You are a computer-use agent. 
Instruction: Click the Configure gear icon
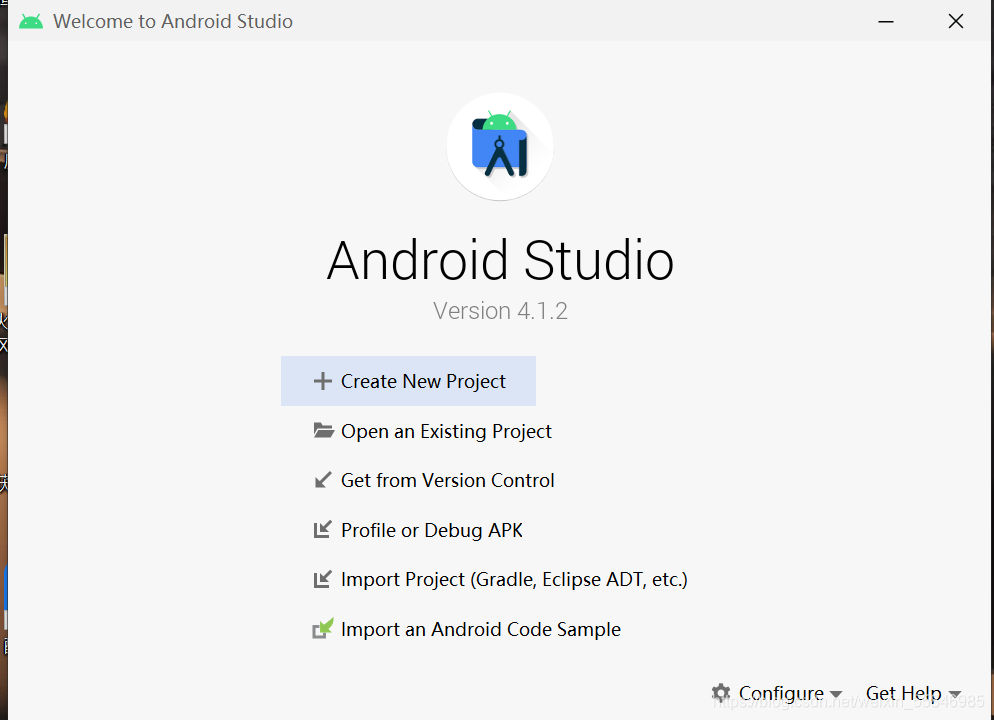(721, 692)
